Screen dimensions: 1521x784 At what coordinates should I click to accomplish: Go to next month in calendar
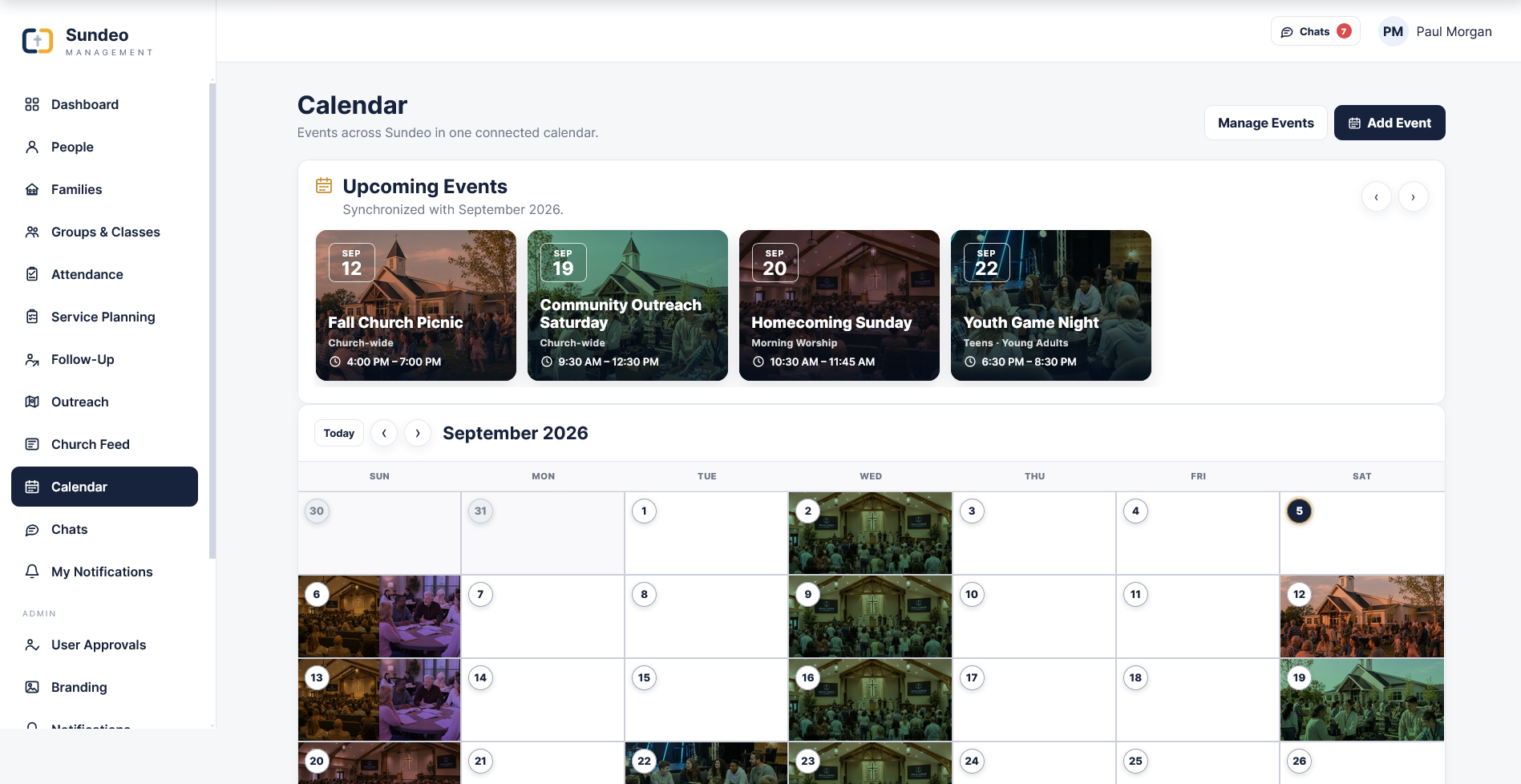[418, 433]
